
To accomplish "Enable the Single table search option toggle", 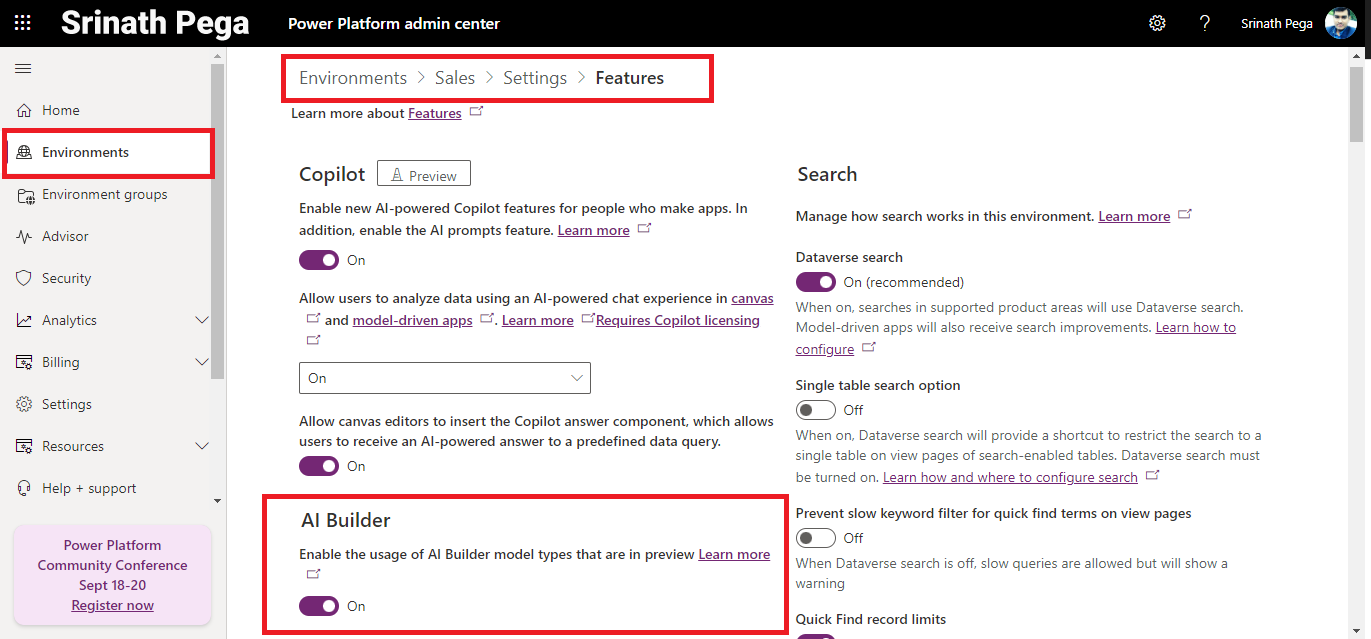I will pos(815,410).
